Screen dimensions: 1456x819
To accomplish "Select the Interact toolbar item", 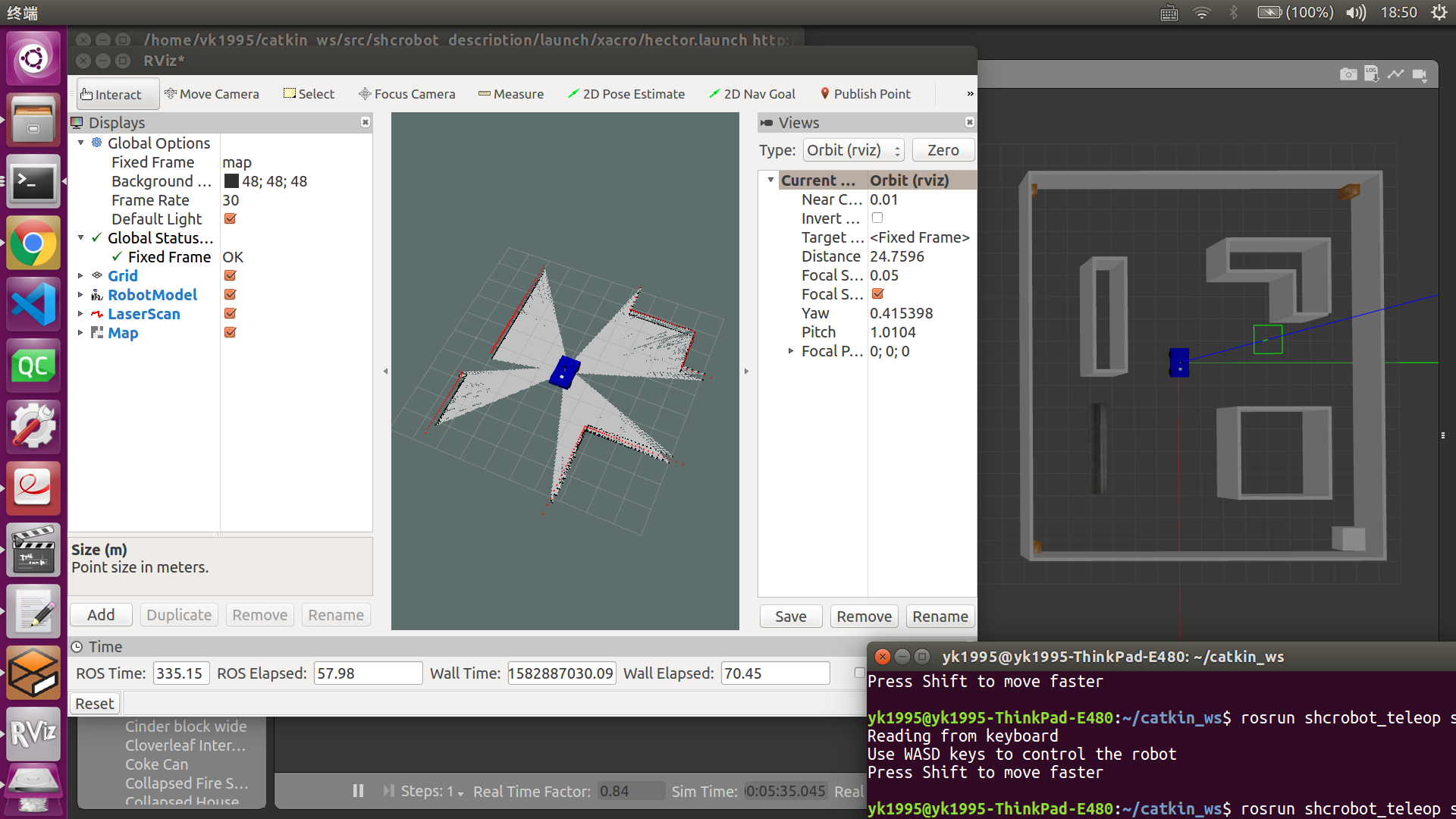I will pyautogui.click(x=111, y=94).
